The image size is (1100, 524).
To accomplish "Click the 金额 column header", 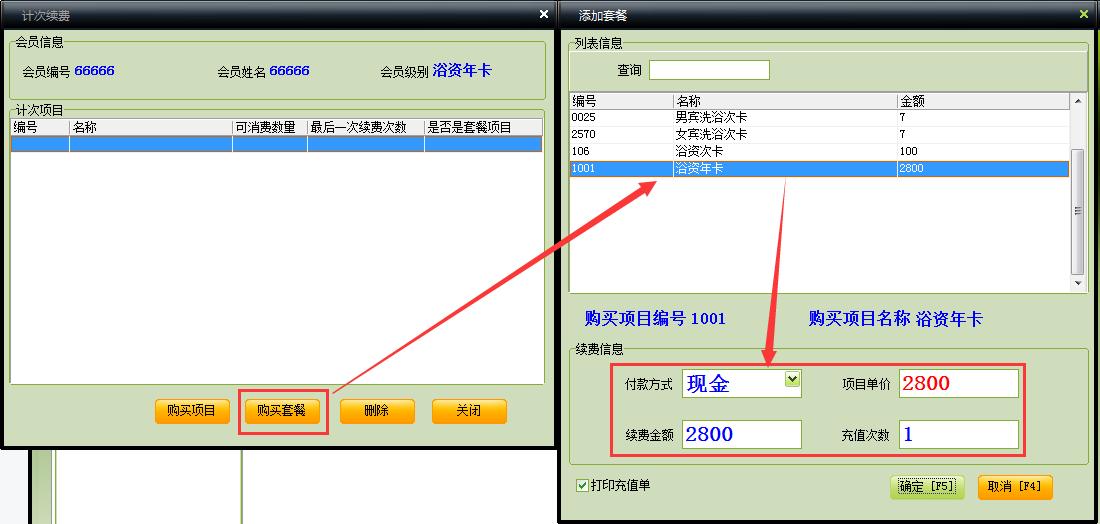I will click(983, 102).
